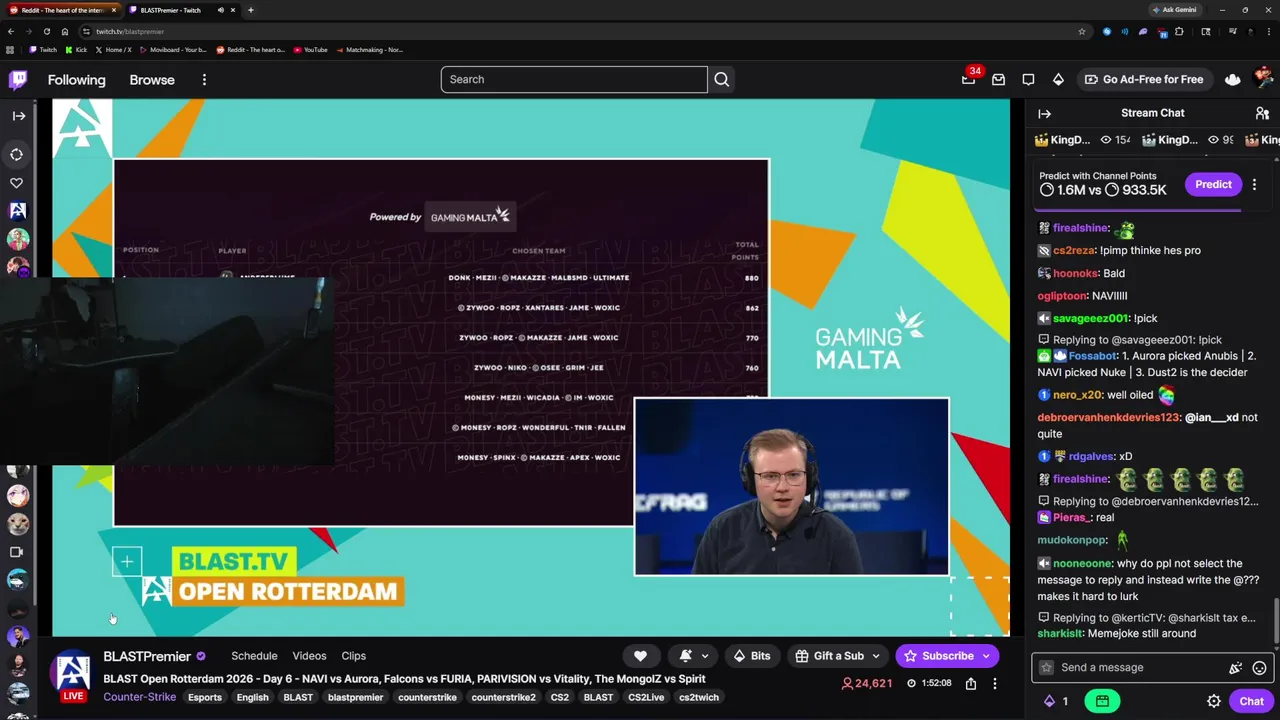This screenshot has width=1280, height=720.
Task: Share the stream via share icon
Action: click(x=971, y=683)
